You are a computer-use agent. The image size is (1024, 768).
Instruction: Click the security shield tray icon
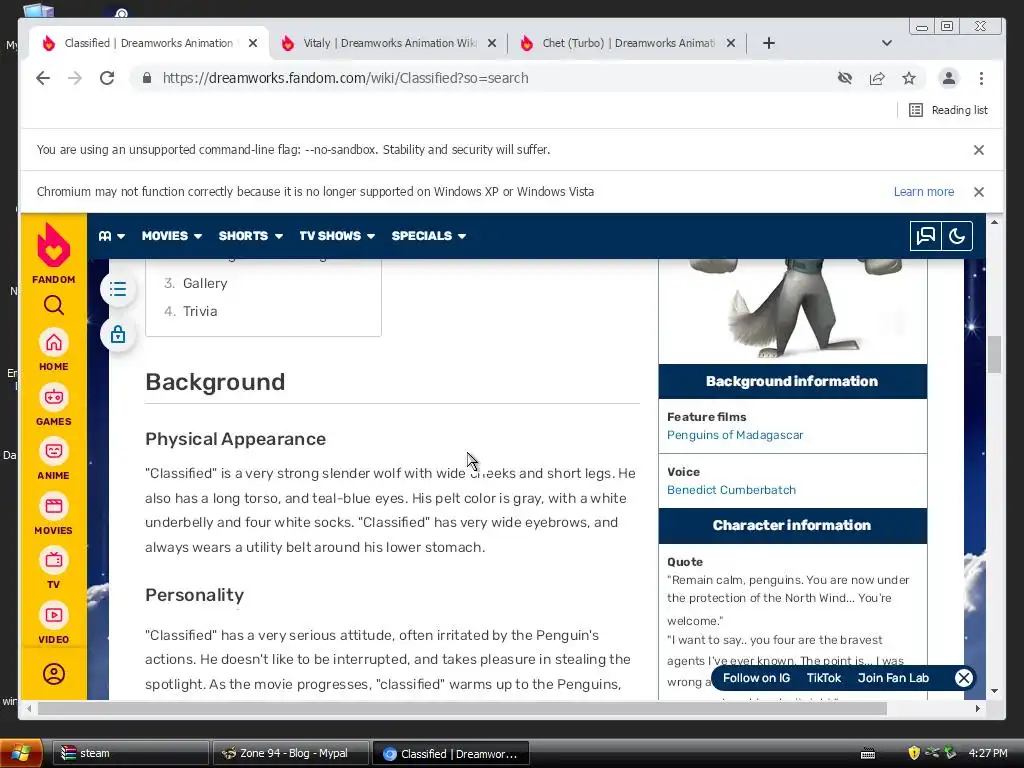tap(914, 753)
